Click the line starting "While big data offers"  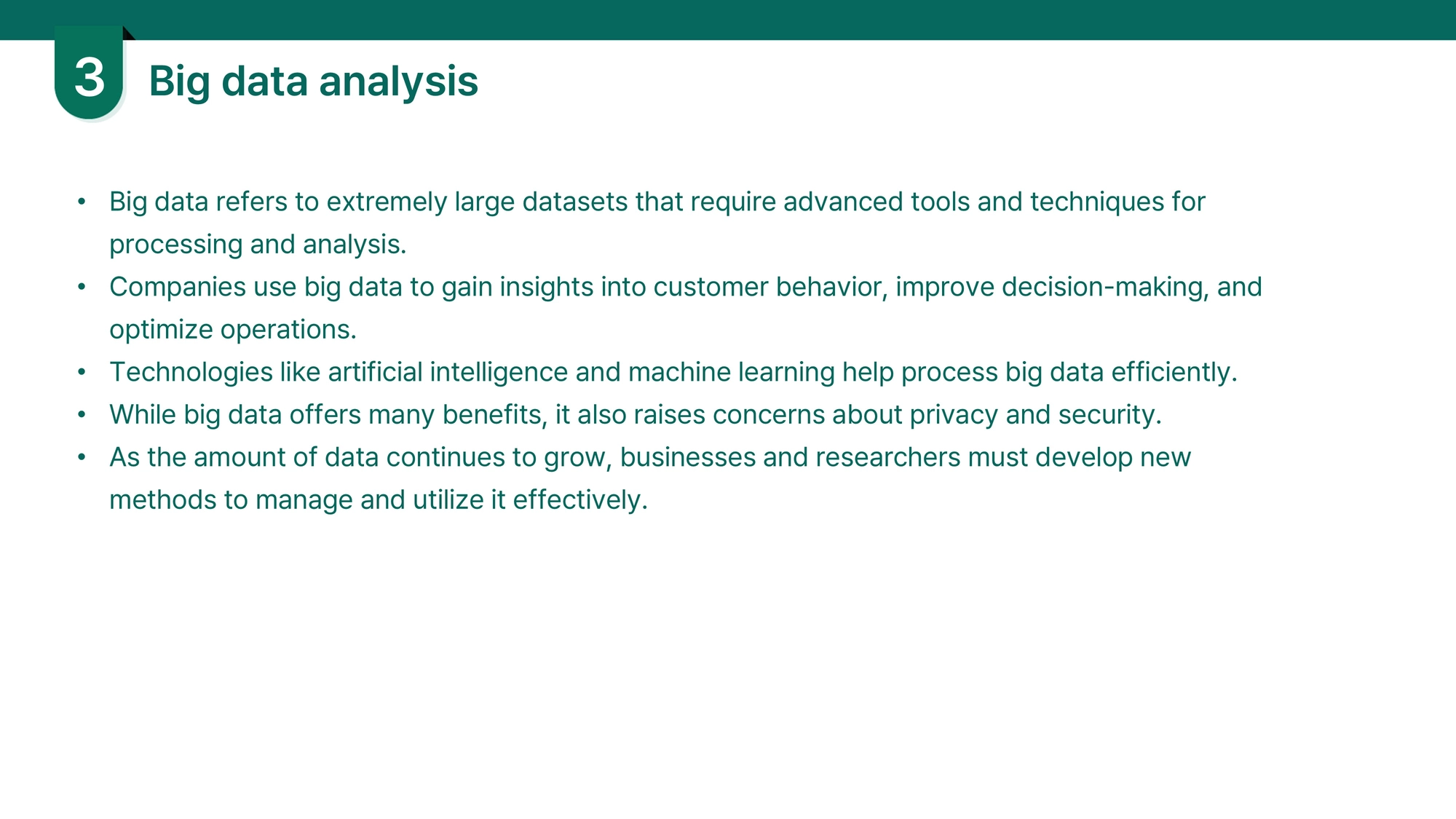(x=636, y=415)
